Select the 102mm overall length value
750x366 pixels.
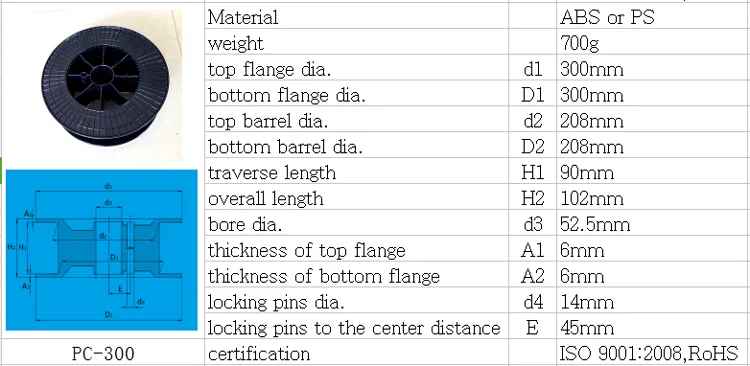(653, 199)
